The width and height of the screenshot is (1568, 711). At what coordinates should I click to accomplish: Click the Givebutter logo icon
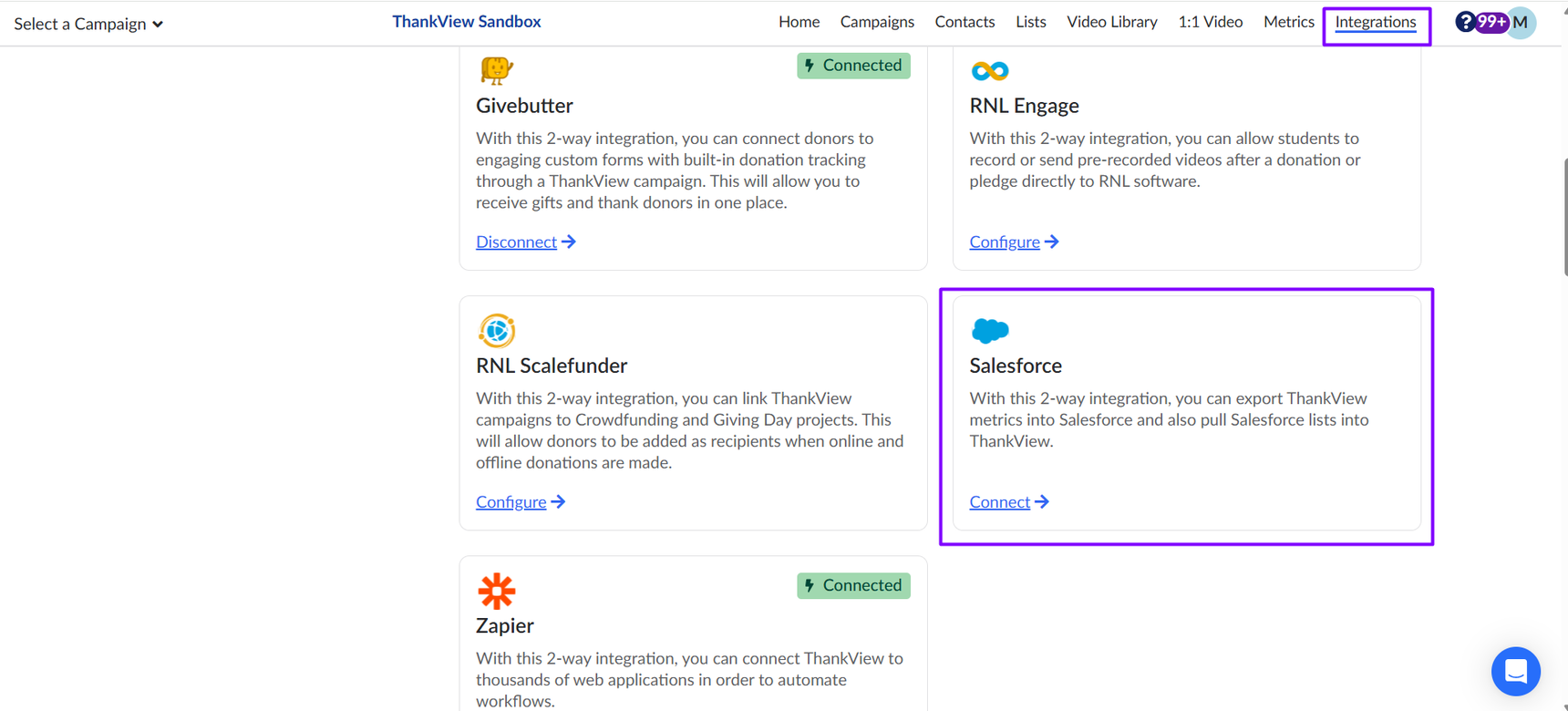point(497,69)
